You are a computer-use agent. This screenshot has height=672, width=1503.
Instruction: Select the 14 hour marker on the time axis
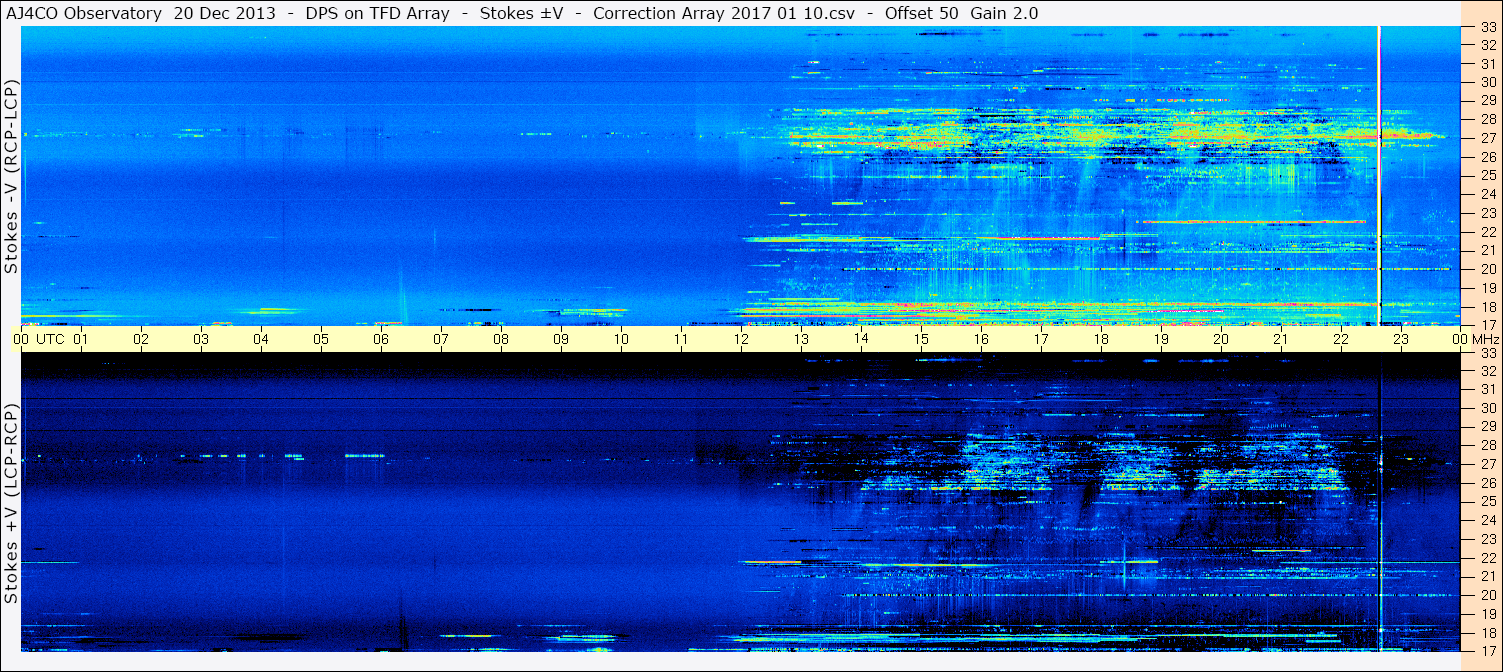(861, 339)
